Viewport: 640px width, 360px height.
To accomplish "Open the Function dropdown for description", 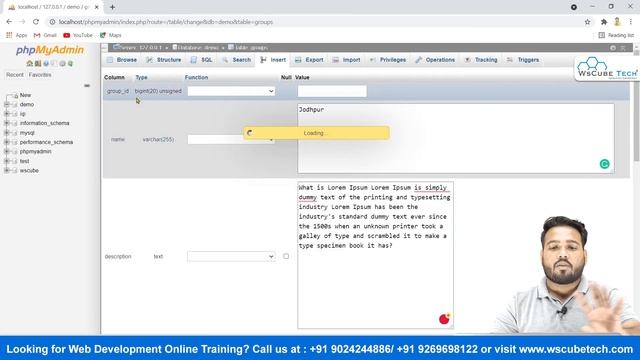I will (x=231, y=256).
